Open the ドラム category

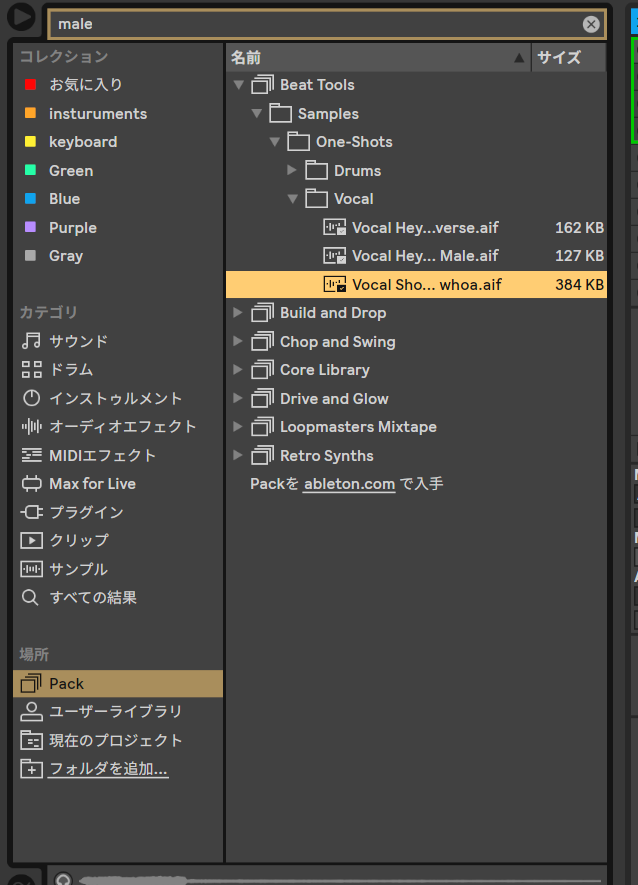coord(71,370)
